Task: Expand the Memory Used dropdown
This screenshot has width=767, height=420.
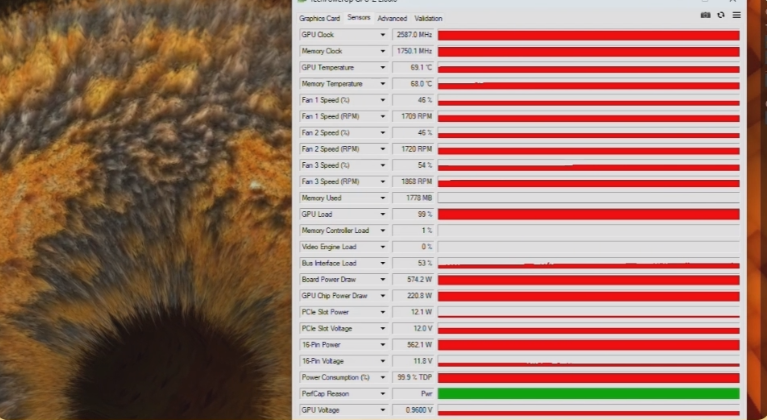Action: tap(383, 198)
